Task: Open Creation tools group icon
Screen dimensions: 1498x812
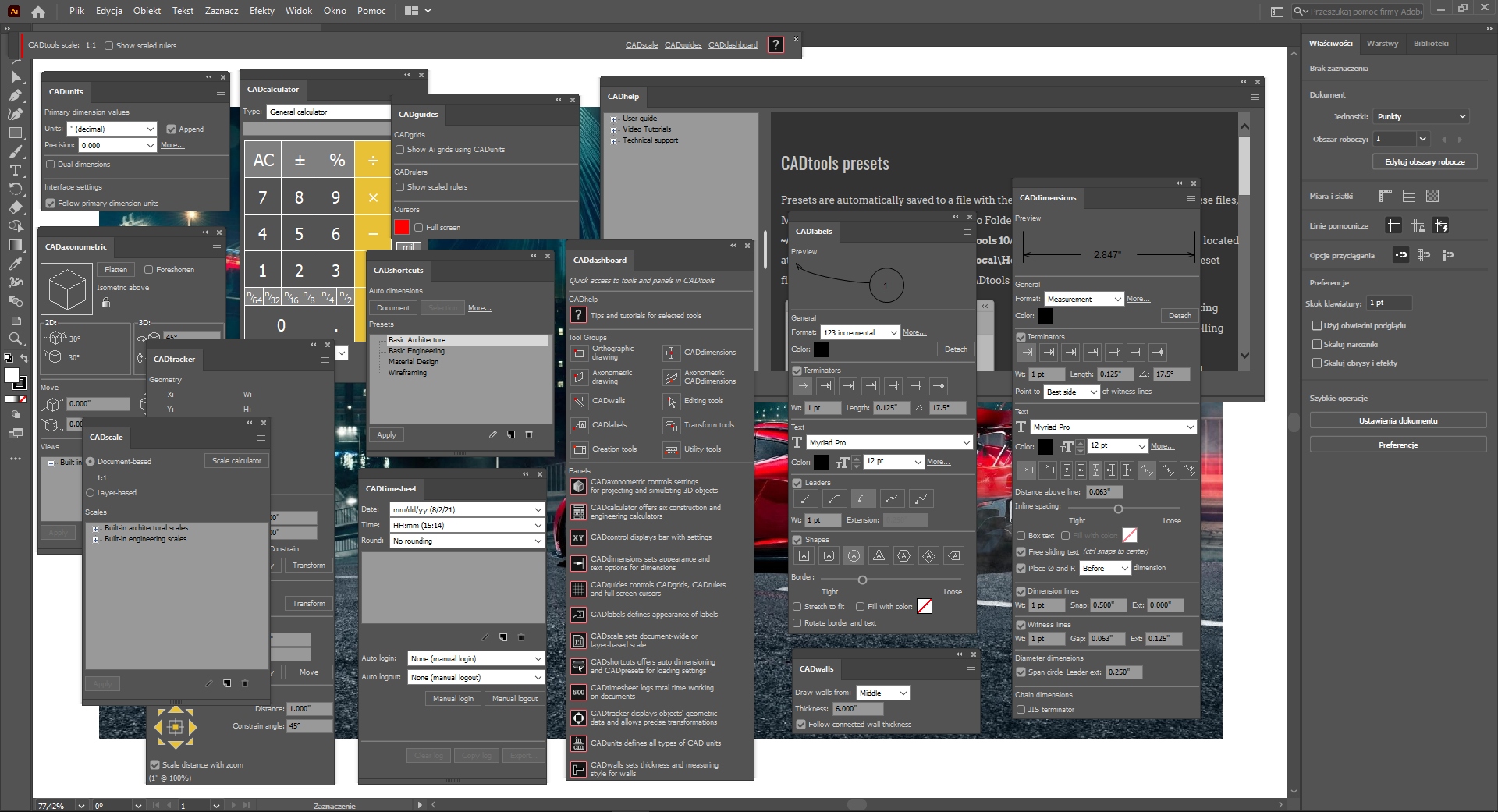Action: pyautogui.click(x=579, y=450)
